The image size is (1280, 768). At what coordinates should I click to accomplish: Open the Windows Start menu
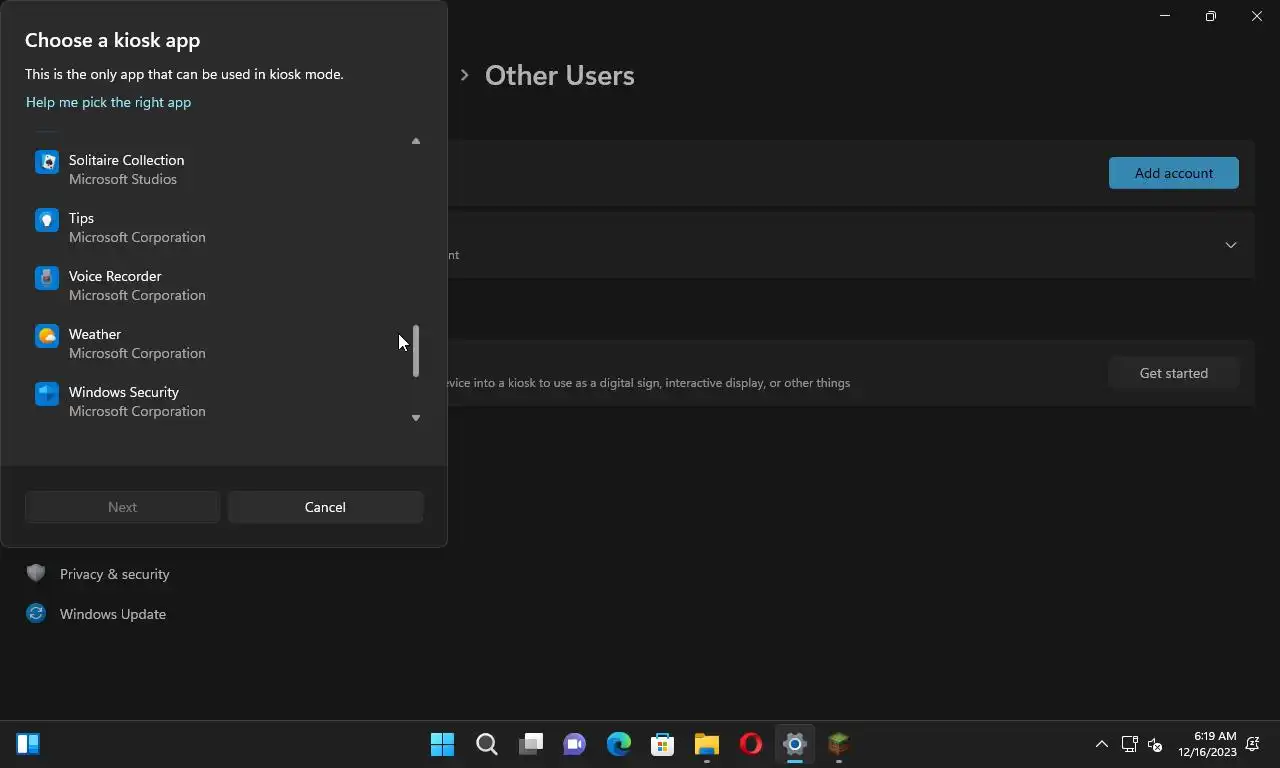point(442,744)
